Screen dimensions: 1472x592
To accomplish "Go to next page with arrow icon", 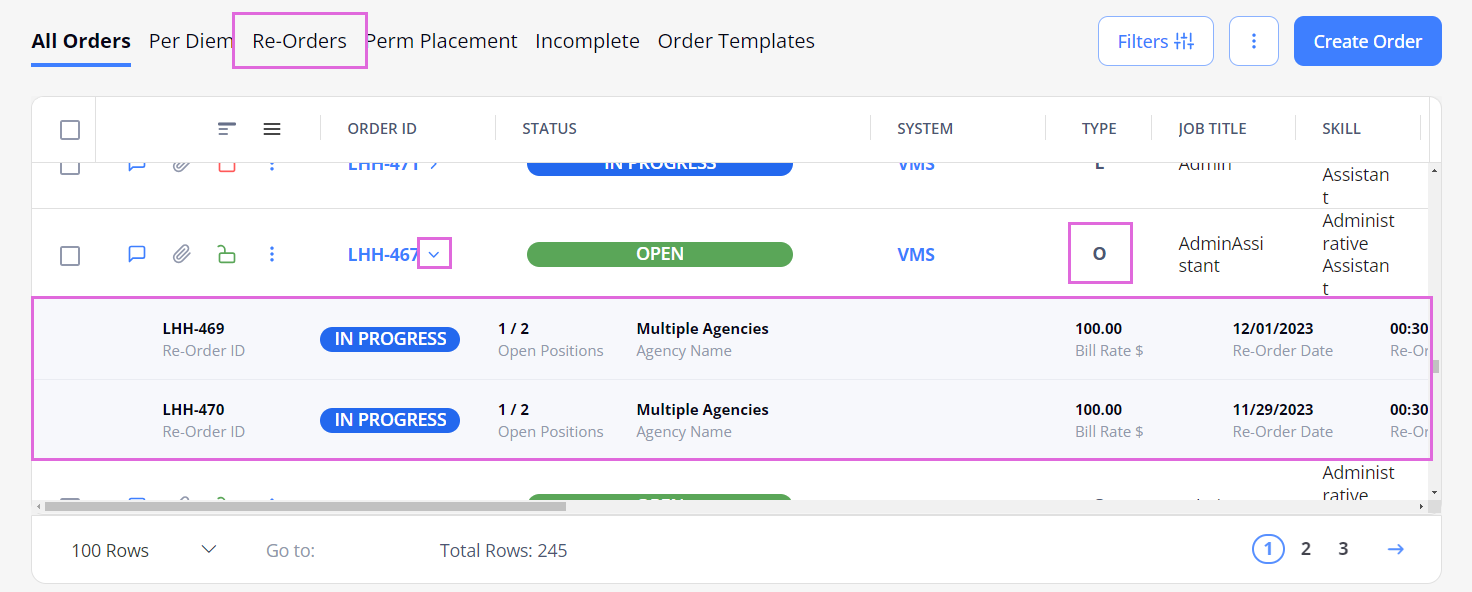I will (x=1395, y=549).
